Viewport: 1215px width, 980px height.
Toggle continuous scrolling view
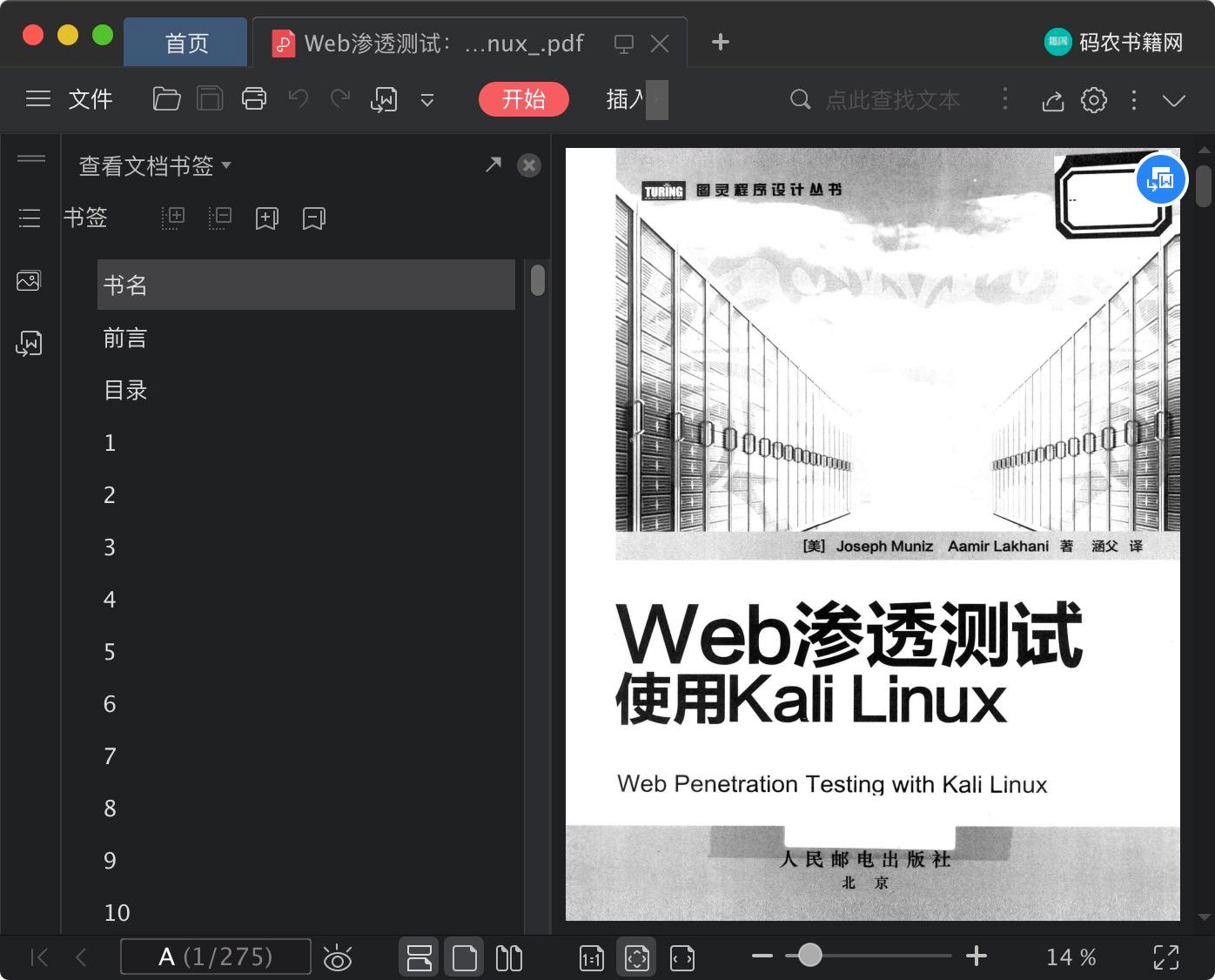pyautogui.click(x=420, y=957)
